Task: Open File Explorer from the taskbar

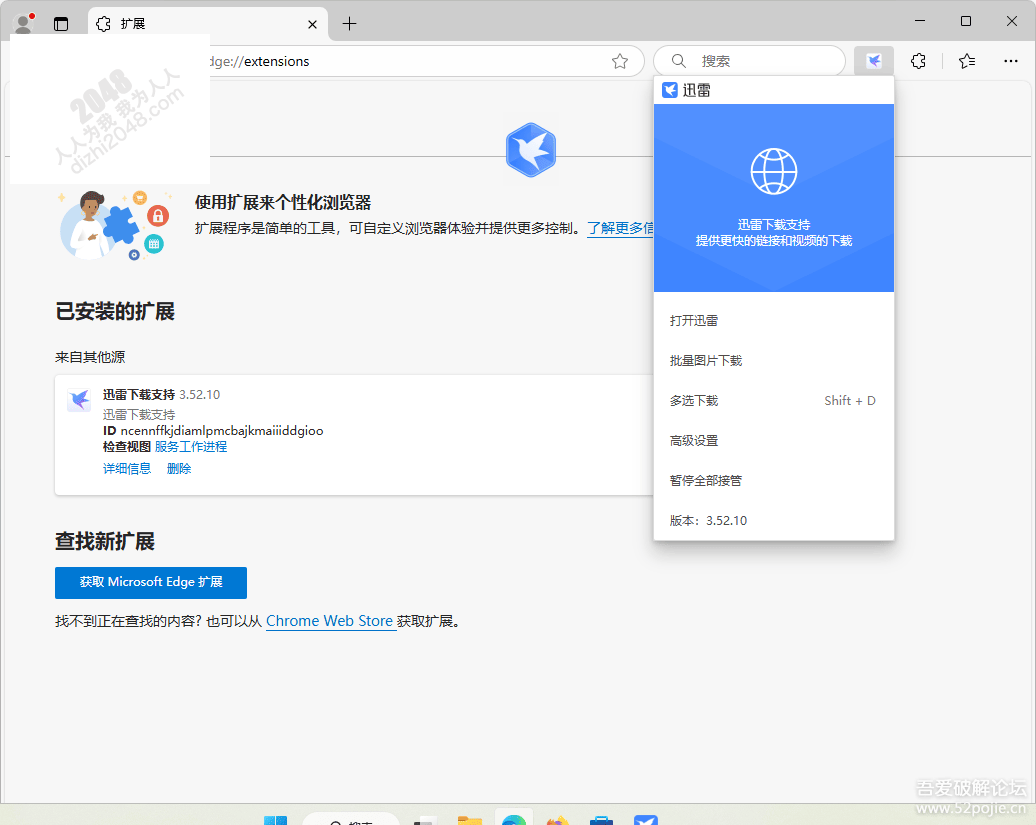Action: click(x=470, y=817)
